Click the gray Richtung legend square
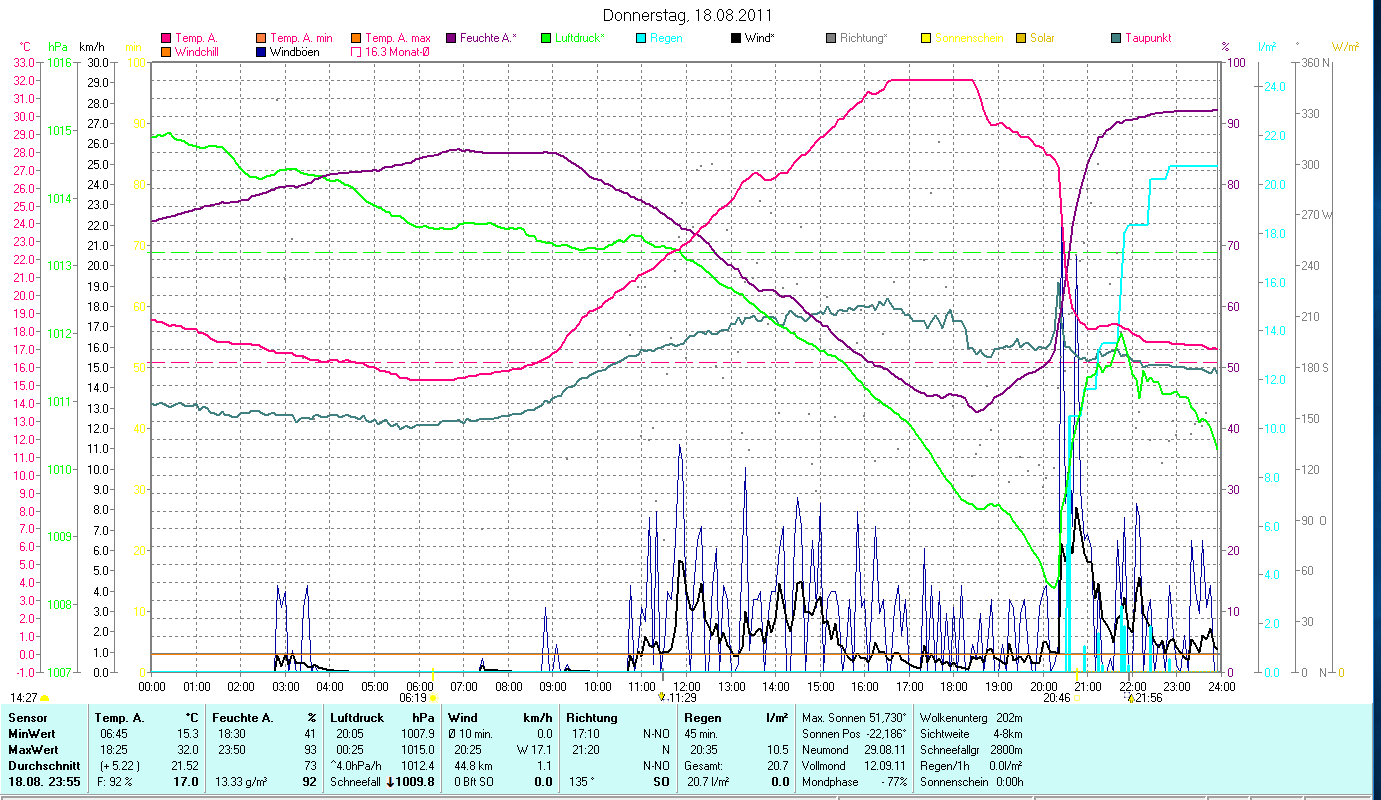The image size is (1381, 800). coord(831,38)
